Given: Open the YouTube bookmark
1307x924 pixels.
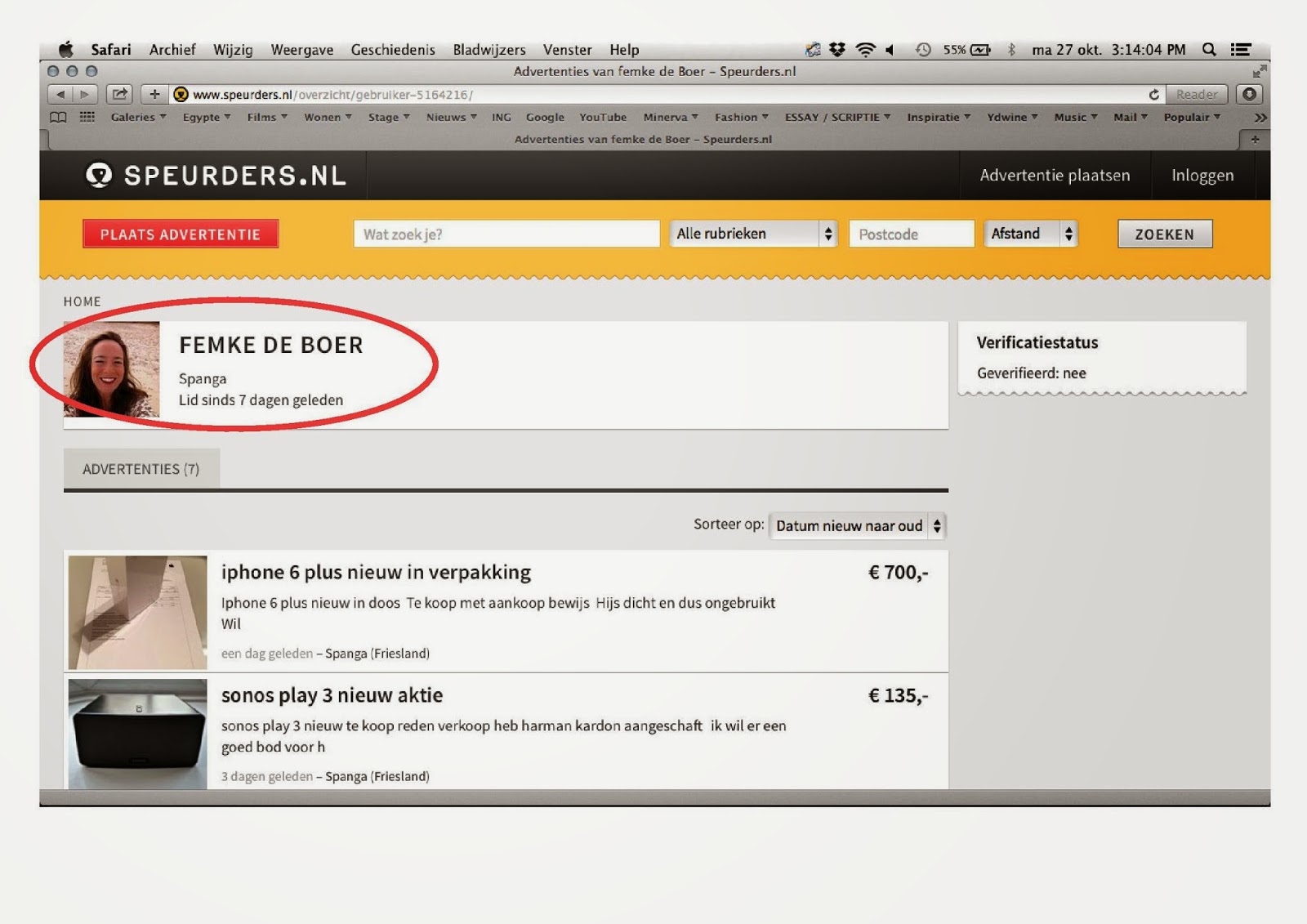Looking at the screenshot, I should coord(603,118).
